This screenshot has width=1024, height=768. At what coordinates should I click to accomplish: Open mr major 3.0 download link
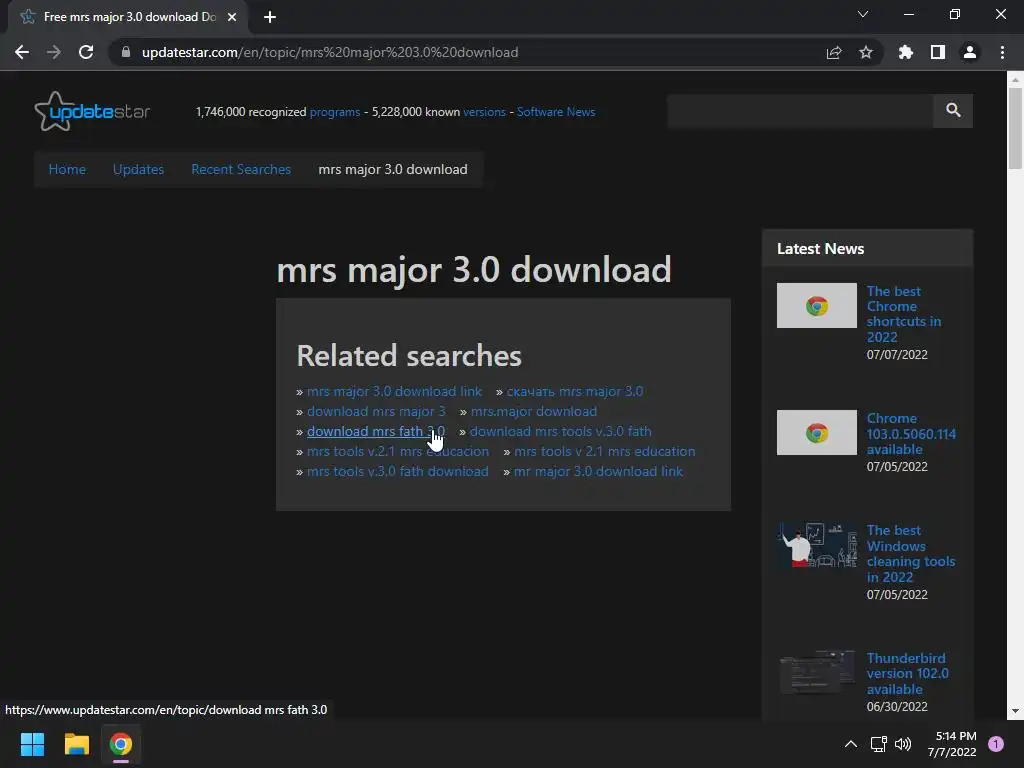tap(598, 472)
